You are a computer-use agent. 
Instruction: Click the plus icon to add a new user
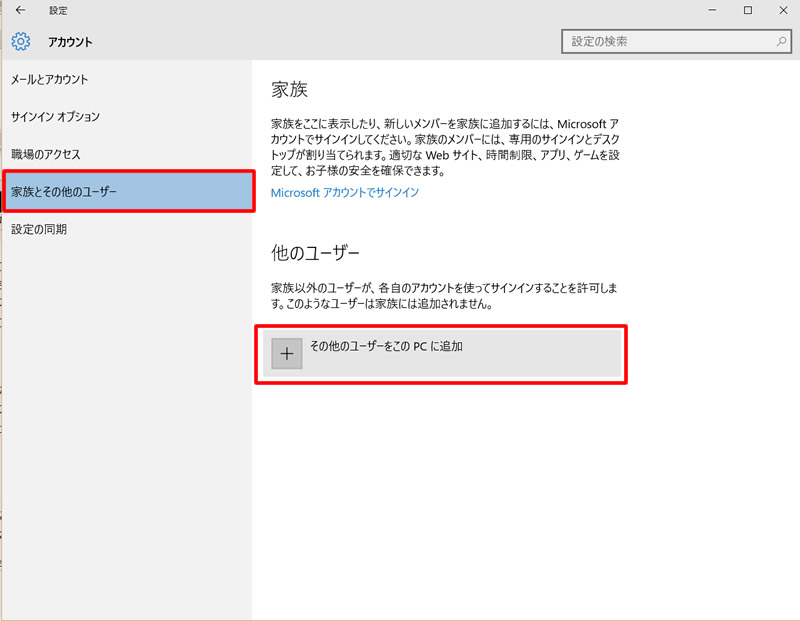pos(287,353)
